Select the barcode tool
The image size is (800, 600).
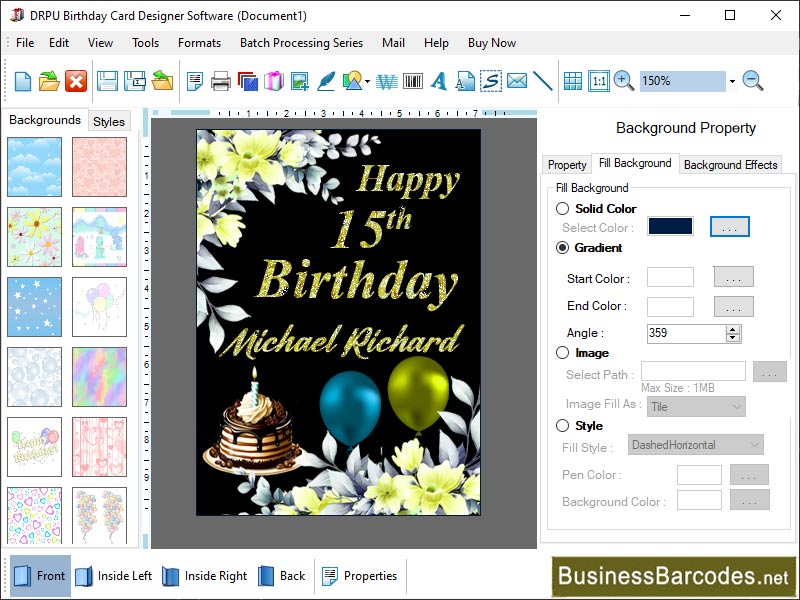click(411, 81)
